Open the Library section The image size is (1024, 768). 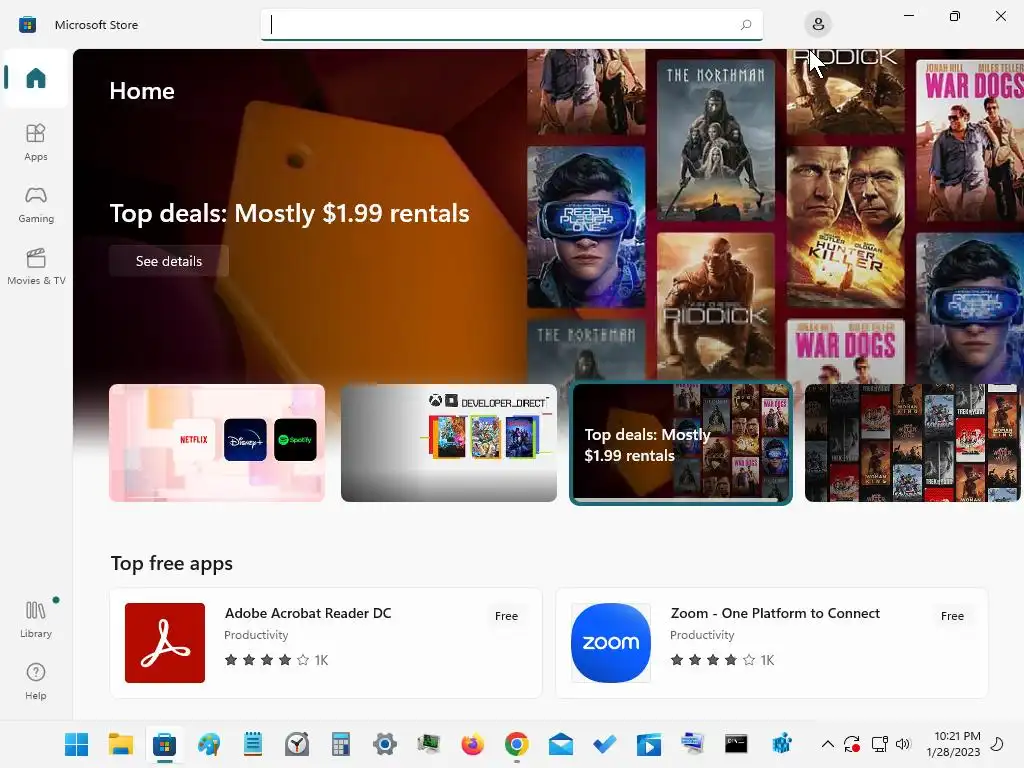point(36,618)
